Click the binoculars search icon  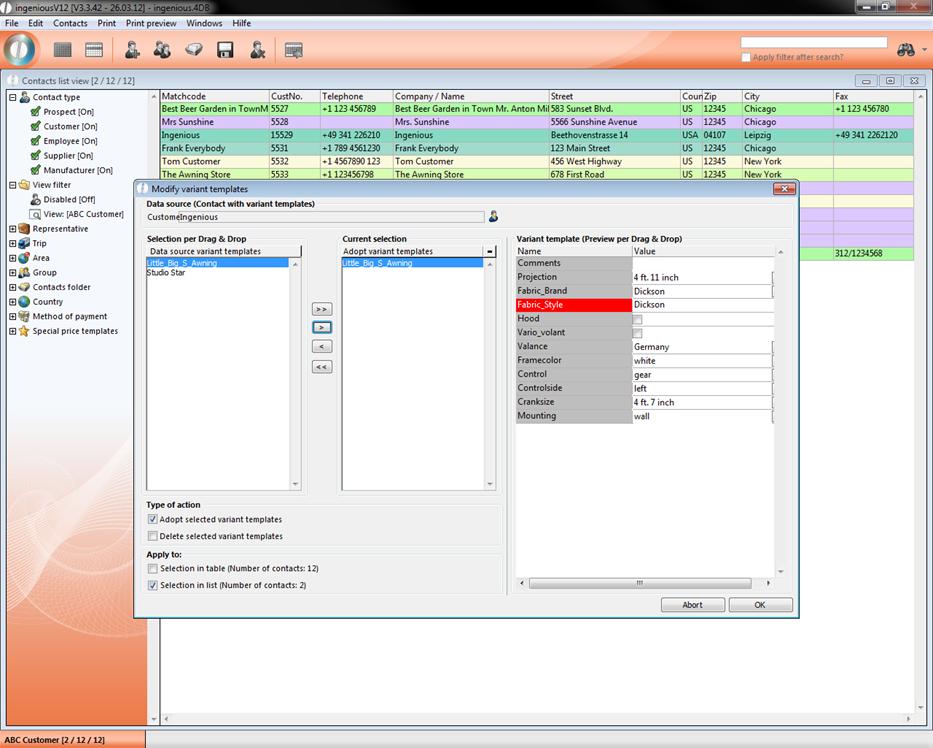[x=906, y=49]
